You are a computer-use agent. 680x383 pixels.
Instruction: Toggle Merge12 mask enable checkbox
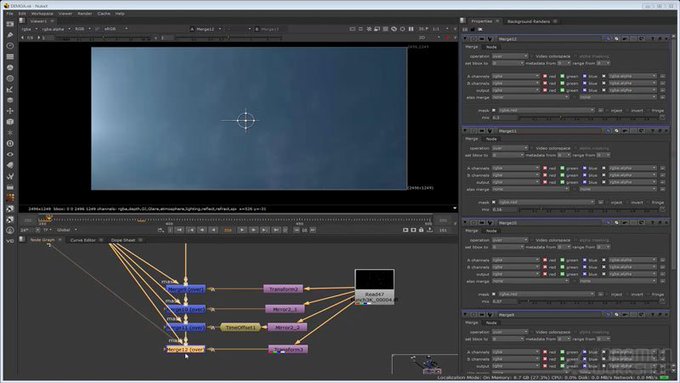point(494,110)
